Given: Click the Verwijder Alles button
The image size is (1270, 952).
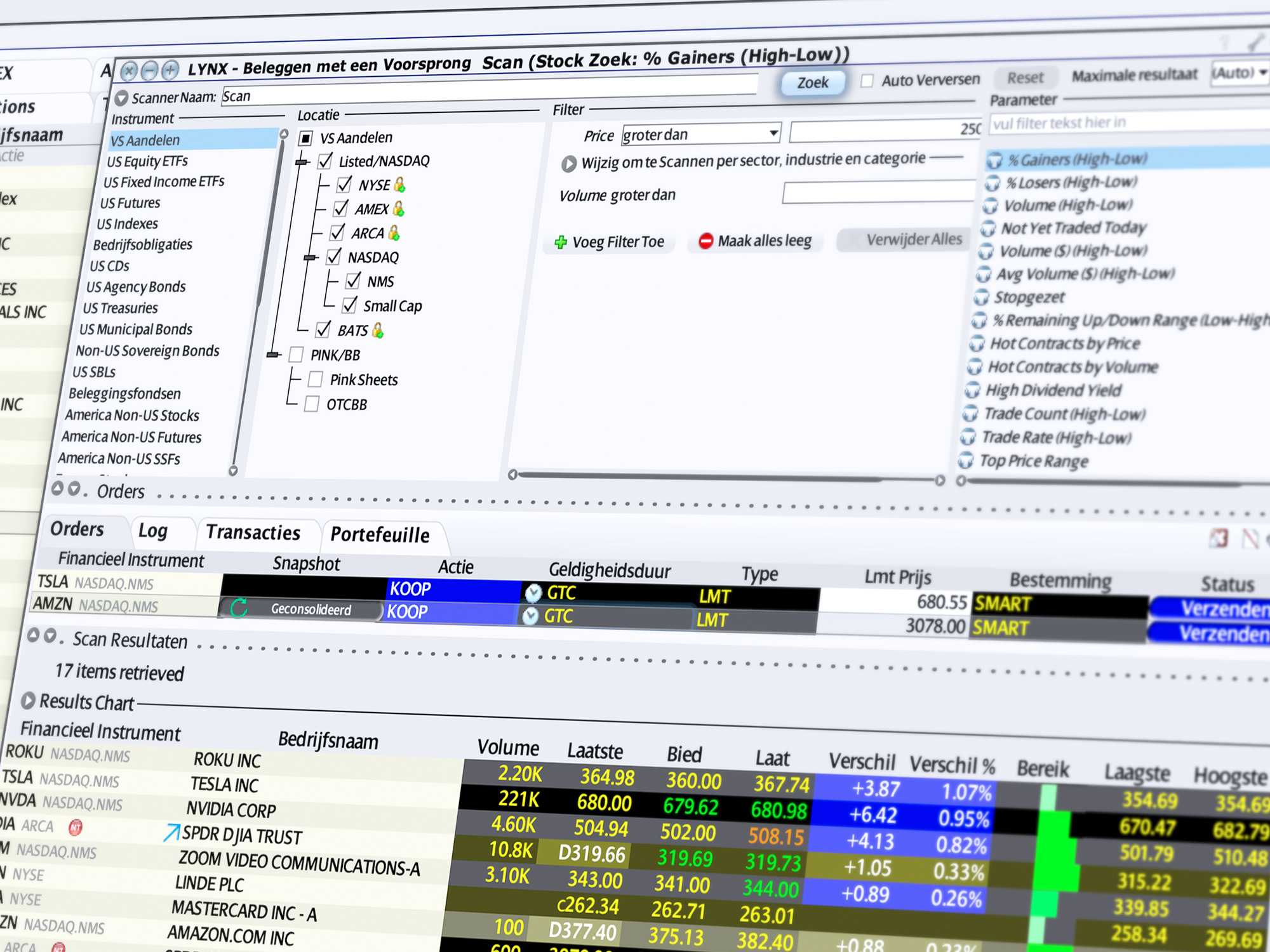Looking at the screenshot, I should 904,239.
